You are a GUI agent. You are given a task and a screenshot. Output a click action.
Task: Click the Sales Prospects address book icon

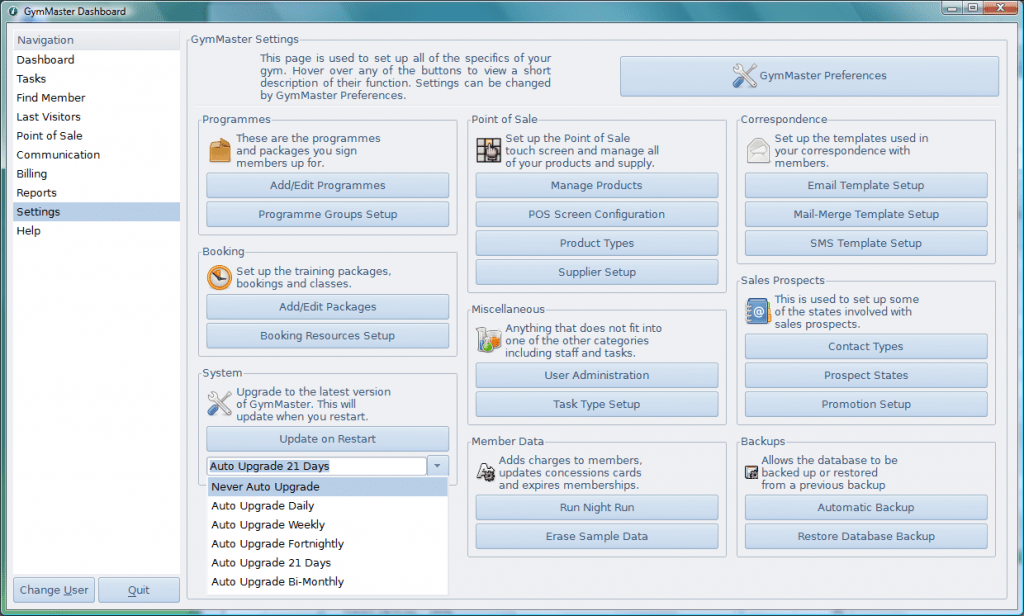758,311
